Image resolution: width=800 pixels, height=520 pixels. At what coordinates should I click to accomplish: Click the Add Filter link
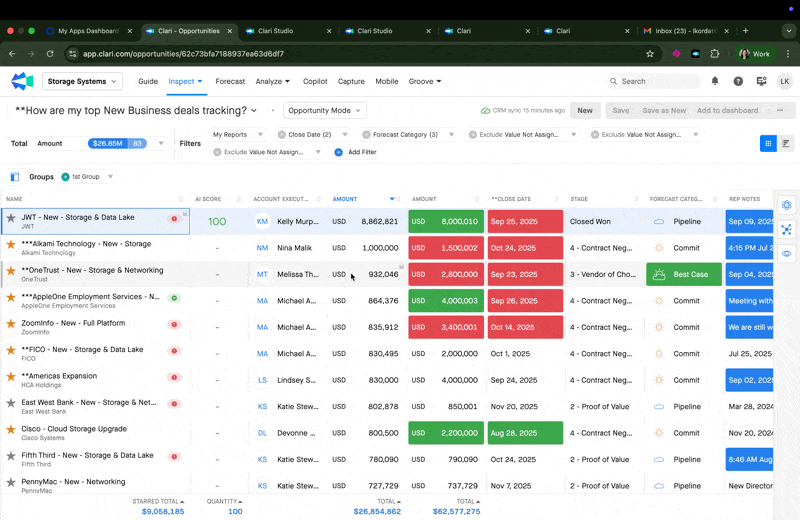(x=362, y=152)
